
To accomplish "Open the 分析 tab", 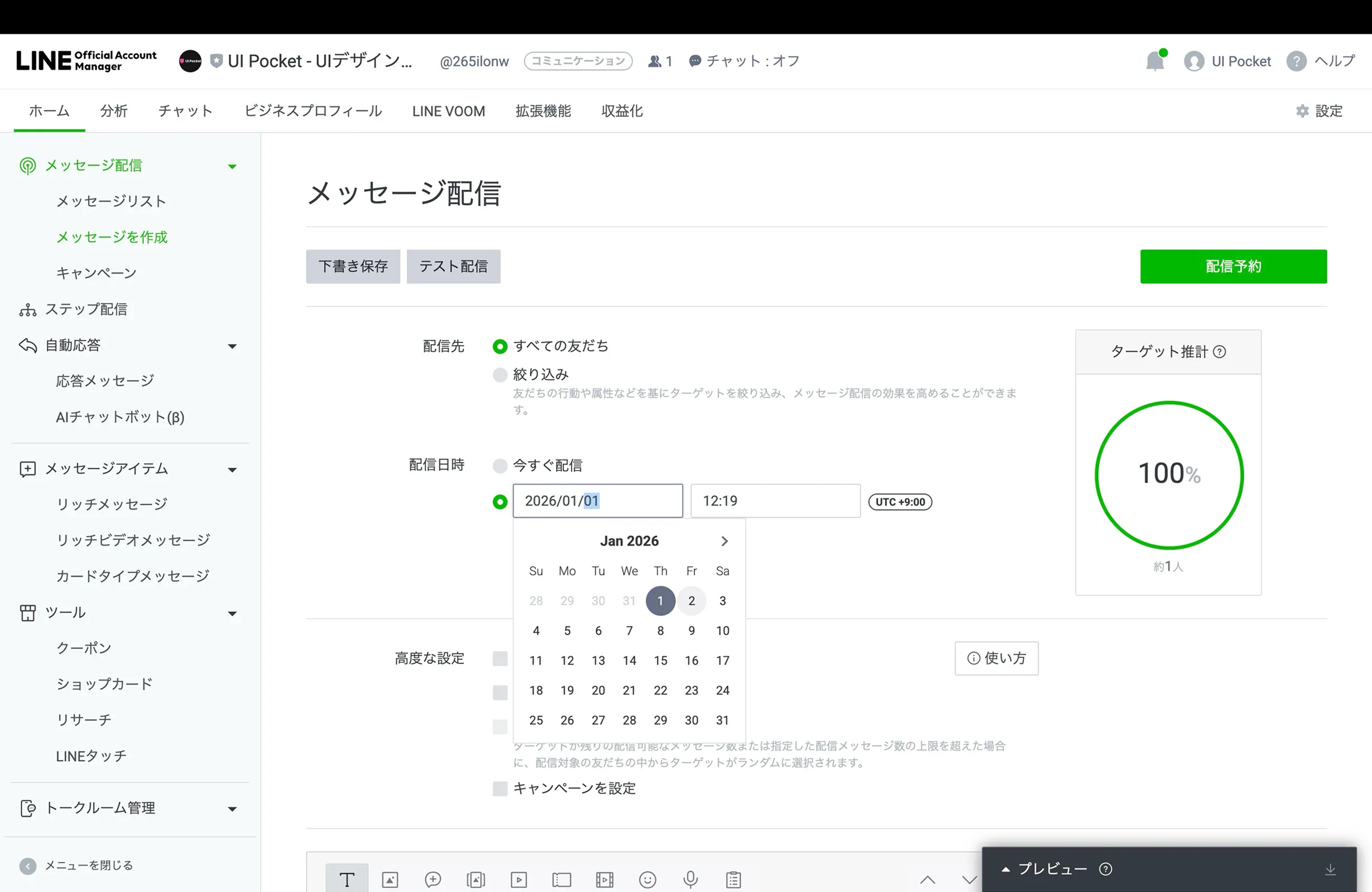I will (x=114, y=110).
